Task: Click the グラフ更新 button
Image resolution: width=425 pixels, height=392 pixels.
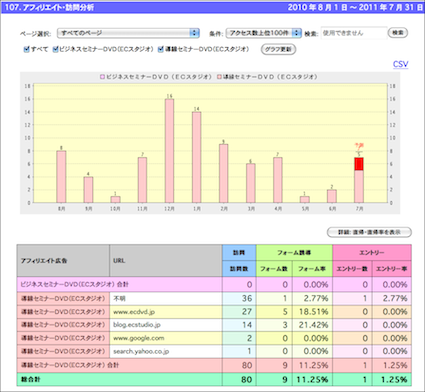Action: 278,49
